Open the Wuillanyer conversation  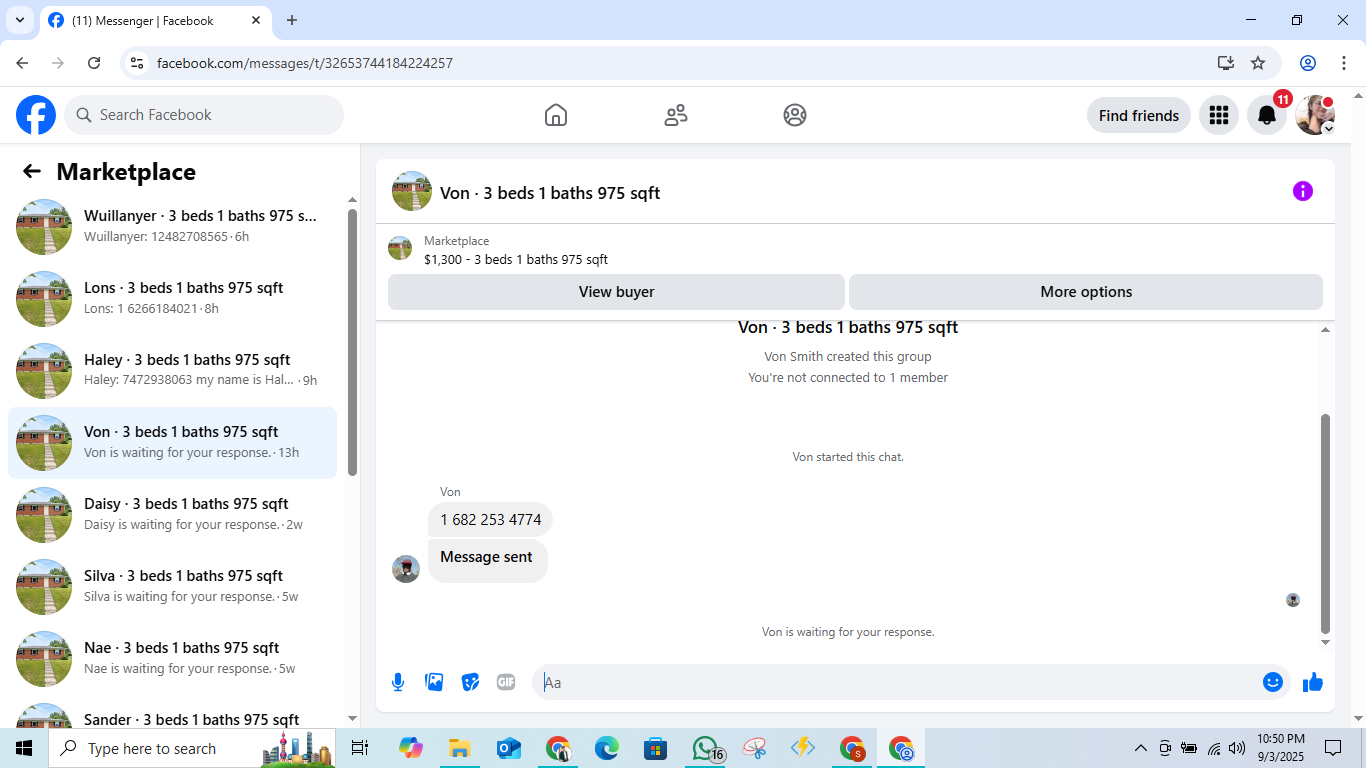pyautogui.click(x=172, y=227)
